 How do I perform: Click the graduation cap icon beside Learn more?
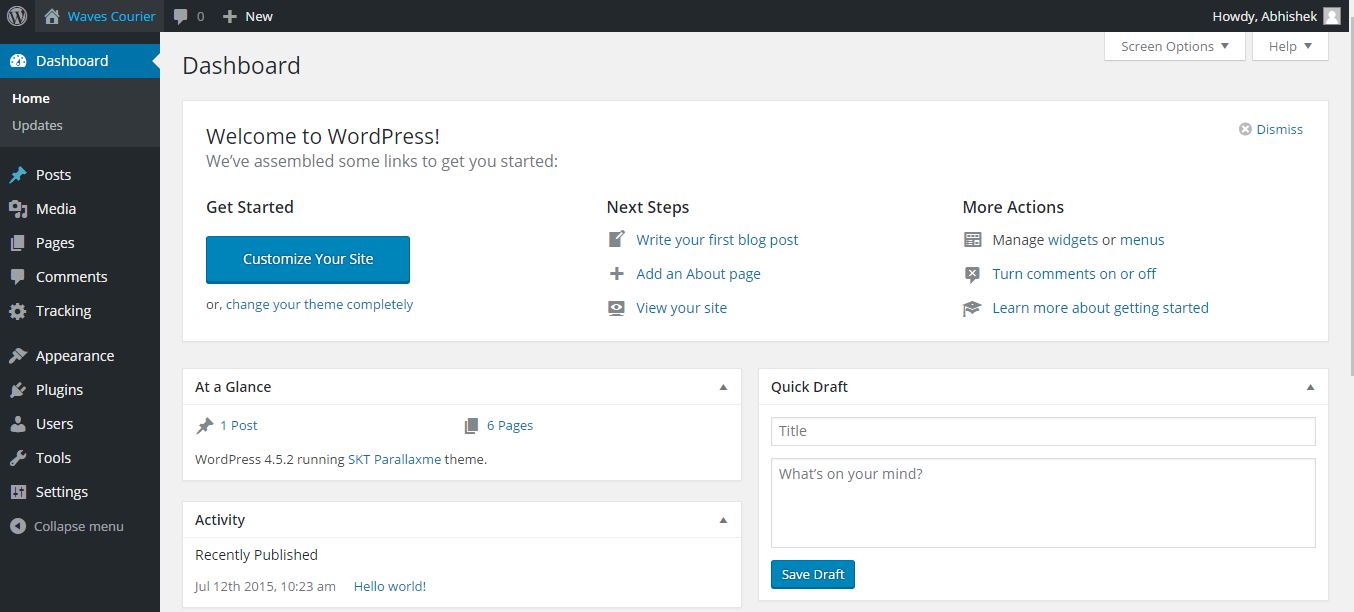click(x=972, y=308)
